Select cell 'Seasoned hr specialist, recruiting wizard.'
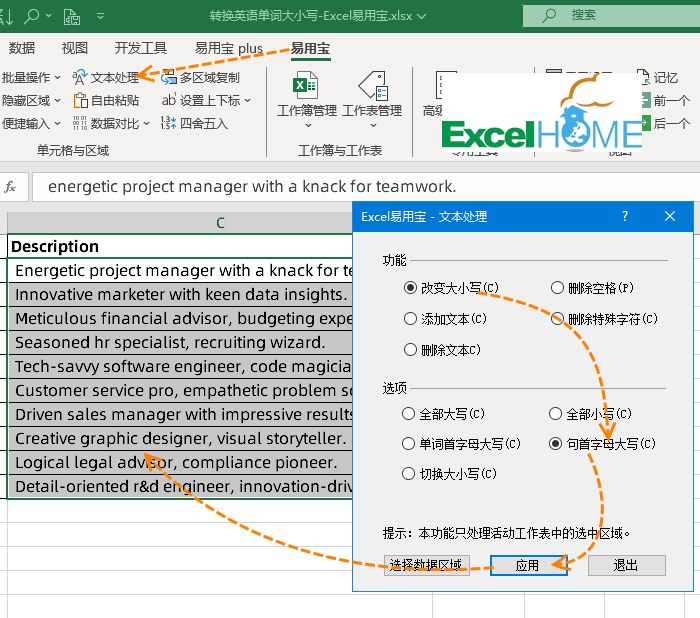 pyautogui.click(x=180, y=342)
